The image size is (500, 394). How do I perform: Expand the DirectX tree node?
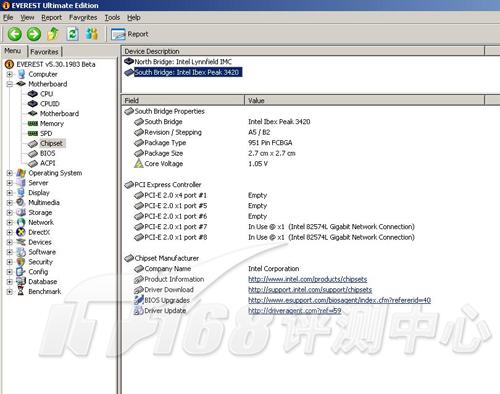pos(10,232)
